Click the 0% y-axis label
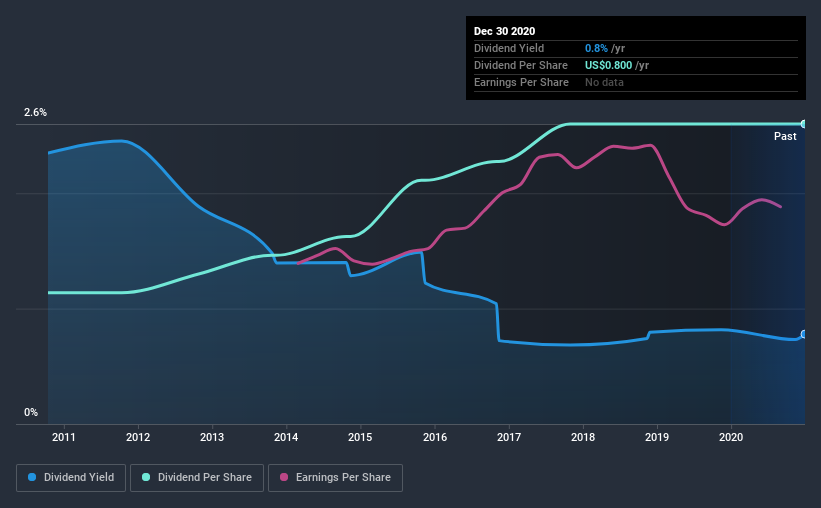The height and width of the screenshot is (508, 821). pyautogui.click(x=31, y=412)
